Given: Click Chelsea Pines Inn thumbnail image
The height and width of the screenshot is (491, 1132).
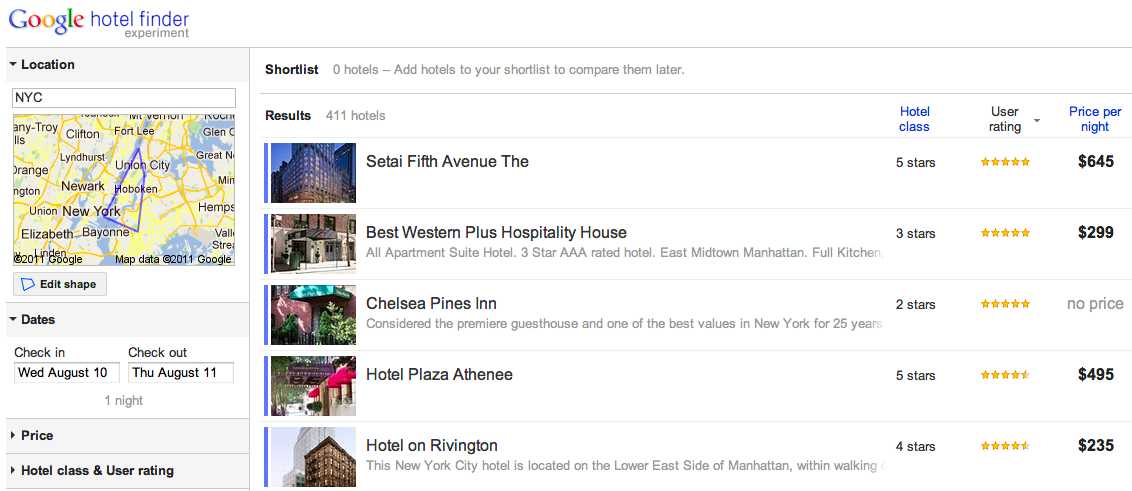Looking at the screenshot, I should (313, 315).
